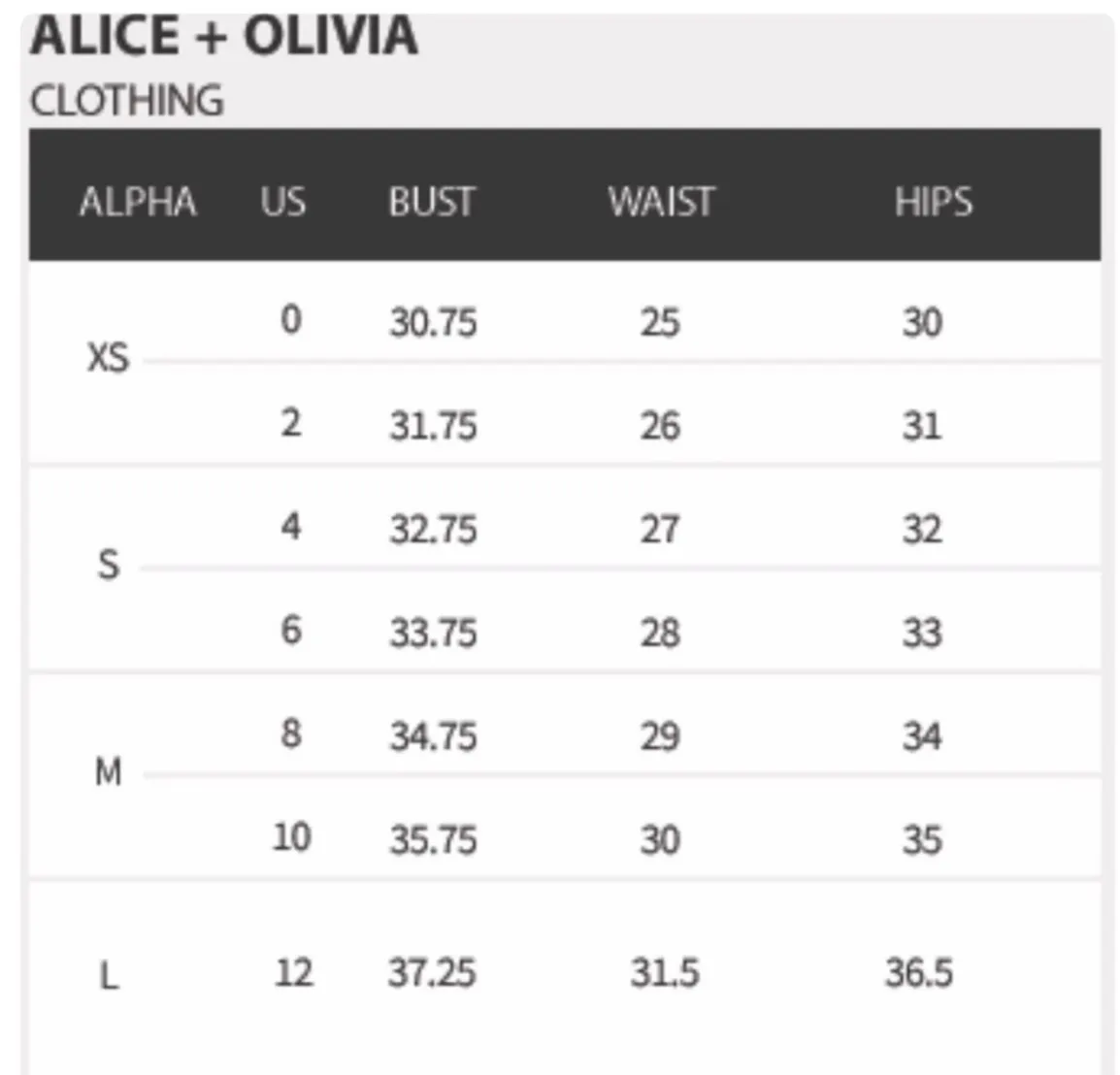Click the 36.5 hips measurement
This screenshot has width=1120, height=1075.
919,972
